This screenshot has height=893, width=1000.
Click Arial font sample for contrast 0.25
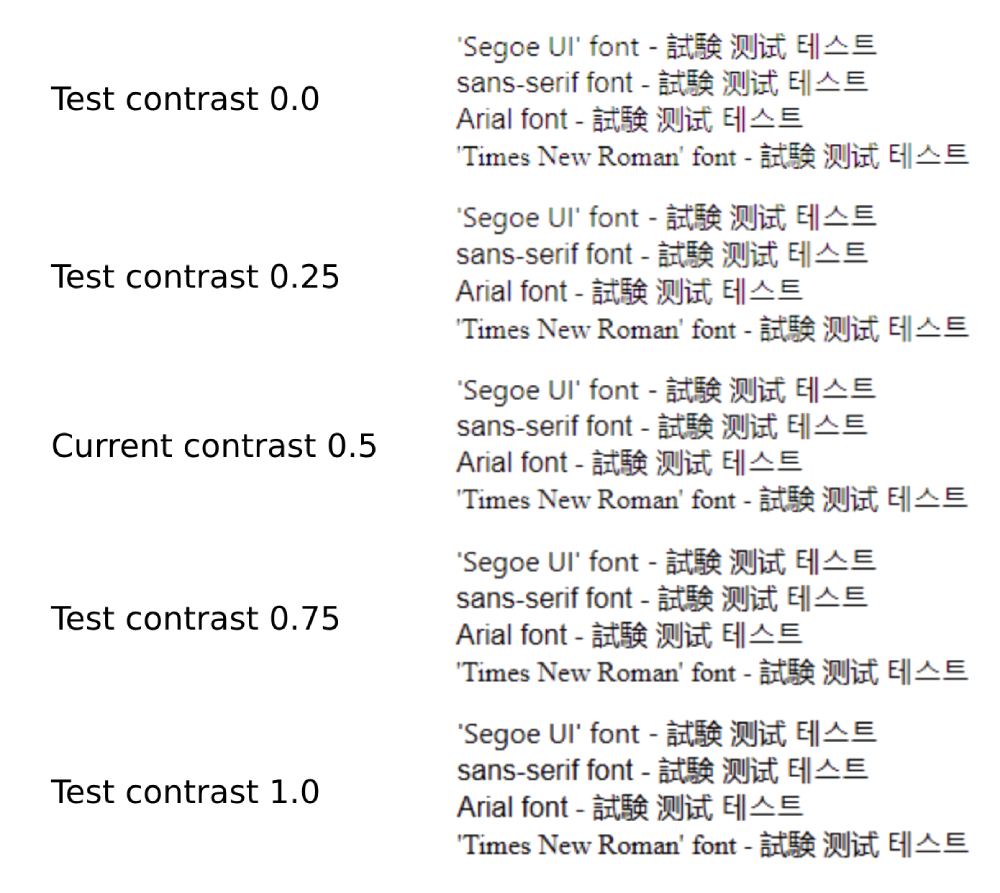coord(629,291)
